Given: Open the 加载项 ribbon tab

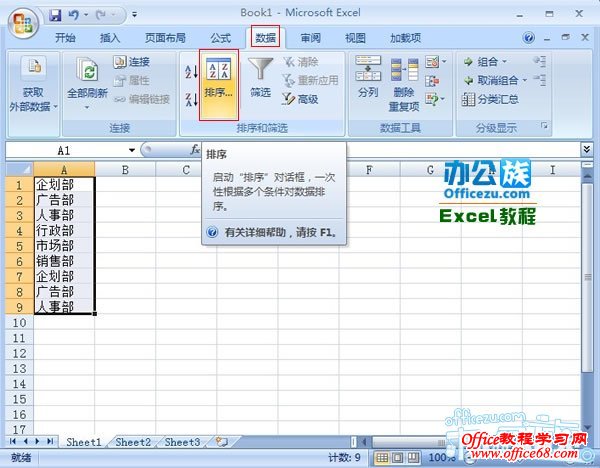Looking at the screenshot, I should click(406, 38).
